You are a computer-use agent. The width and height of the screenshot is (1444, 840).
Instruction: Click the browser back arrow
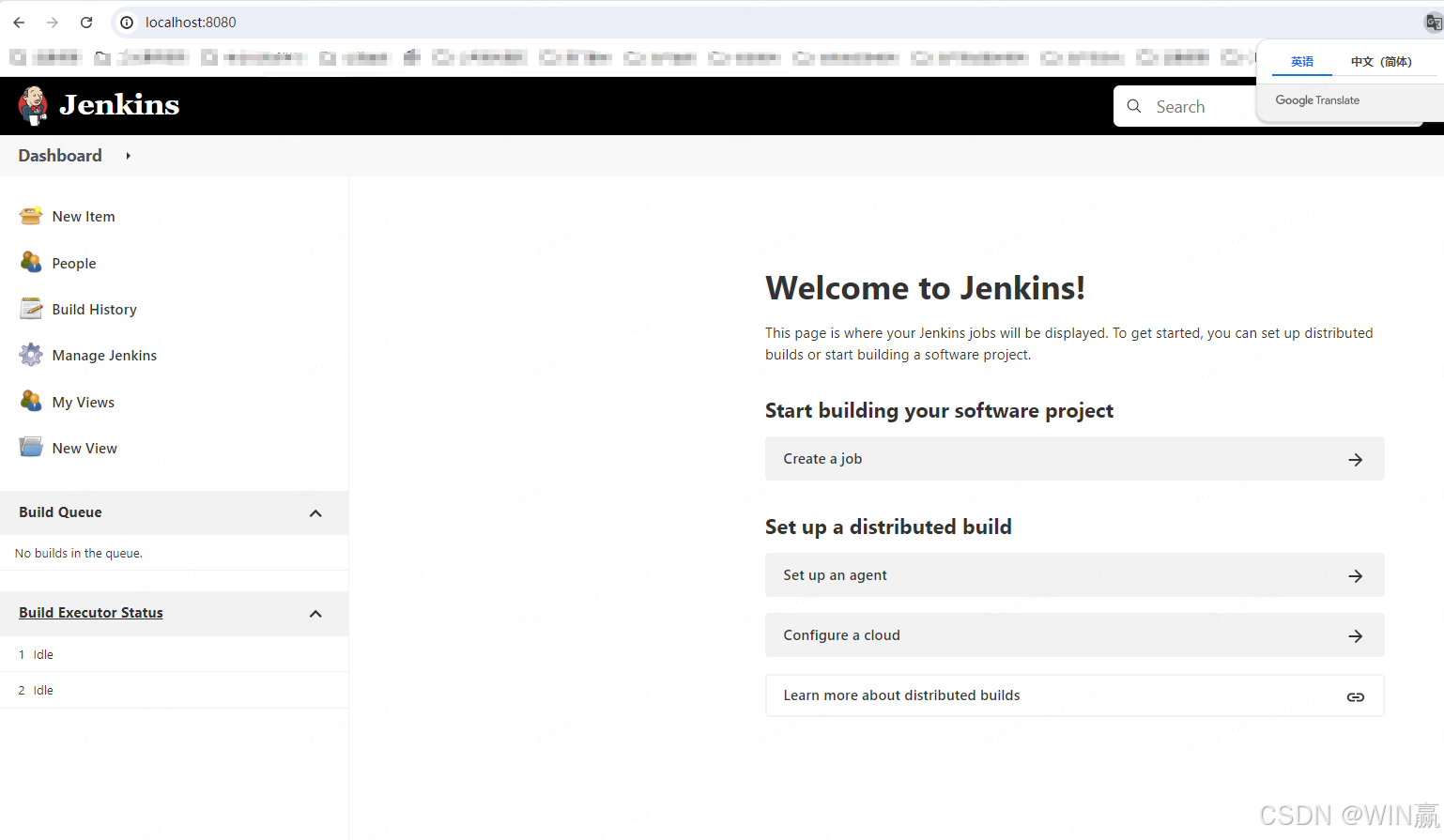coord(20,23)
